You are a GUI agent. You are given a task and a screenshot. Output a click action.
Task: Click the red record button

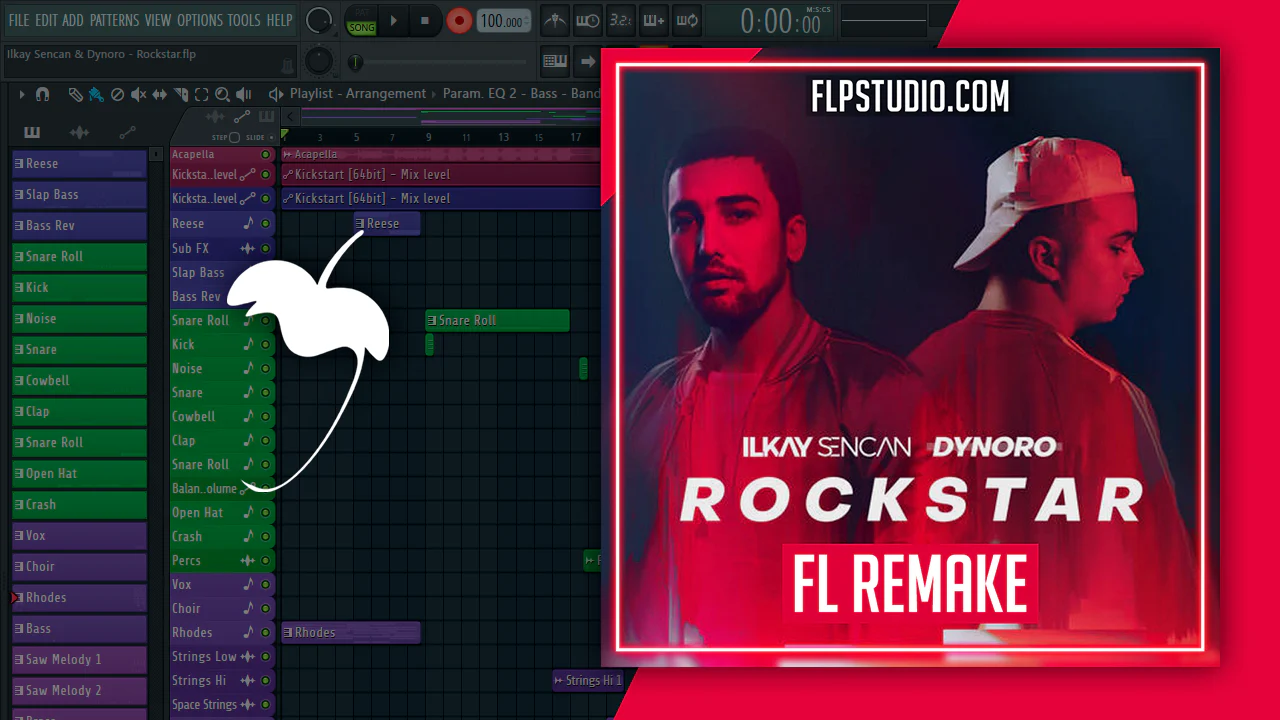[x=459, y=20]
